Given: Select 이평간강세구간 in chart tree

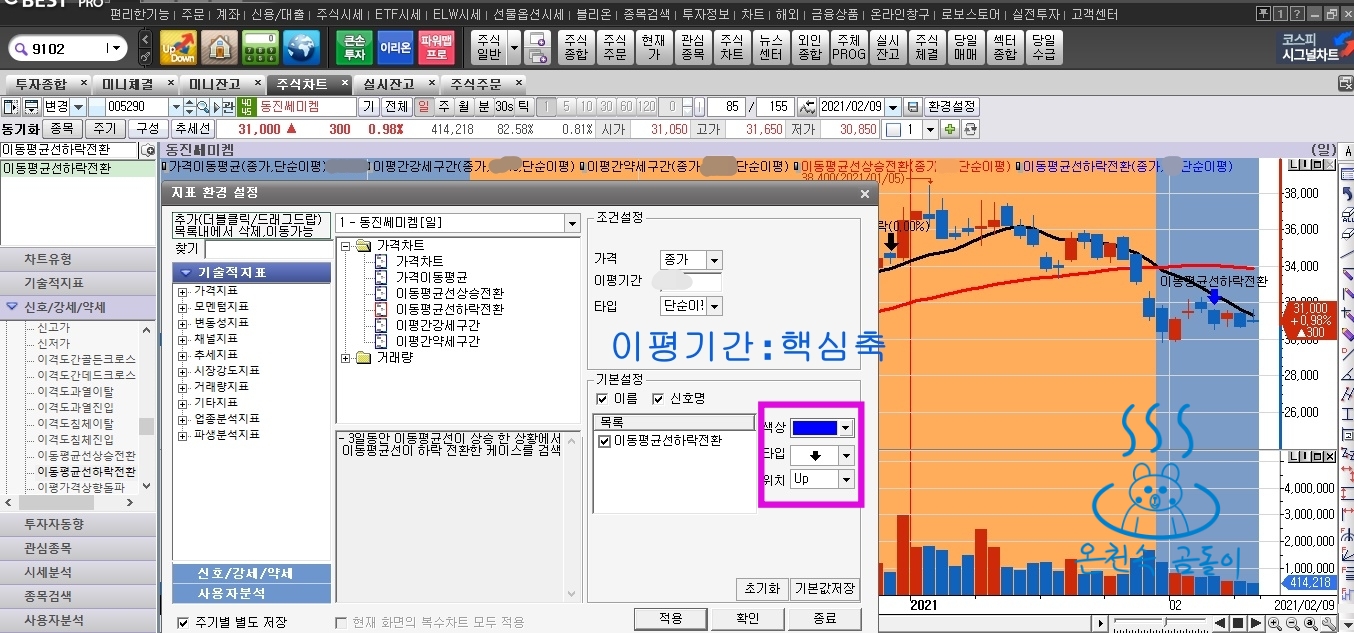Looking at the screenshot, I should click(x=437, y=325).
